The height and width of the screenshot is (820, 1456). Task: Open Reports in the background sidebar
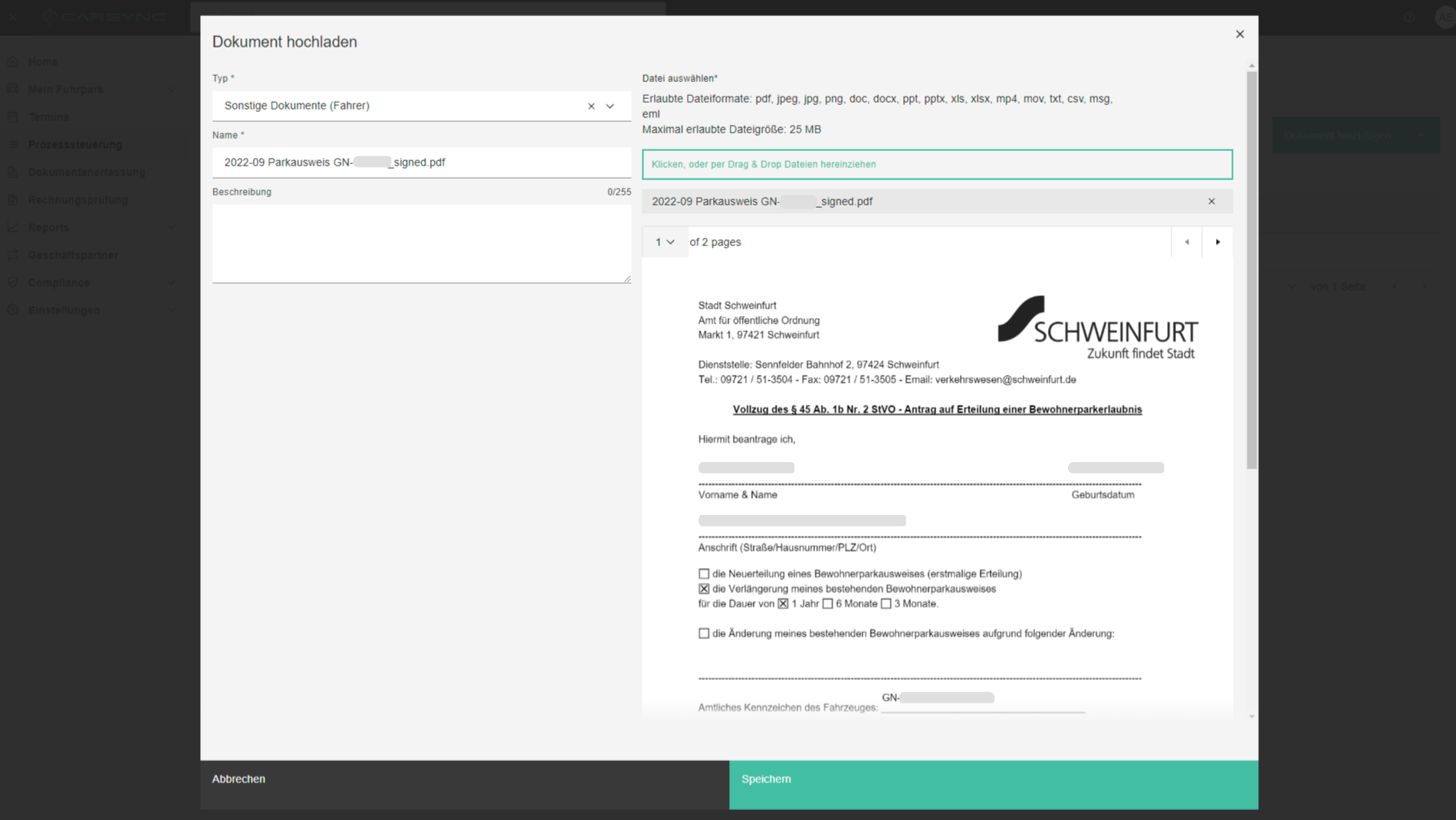tap(48, 227)
